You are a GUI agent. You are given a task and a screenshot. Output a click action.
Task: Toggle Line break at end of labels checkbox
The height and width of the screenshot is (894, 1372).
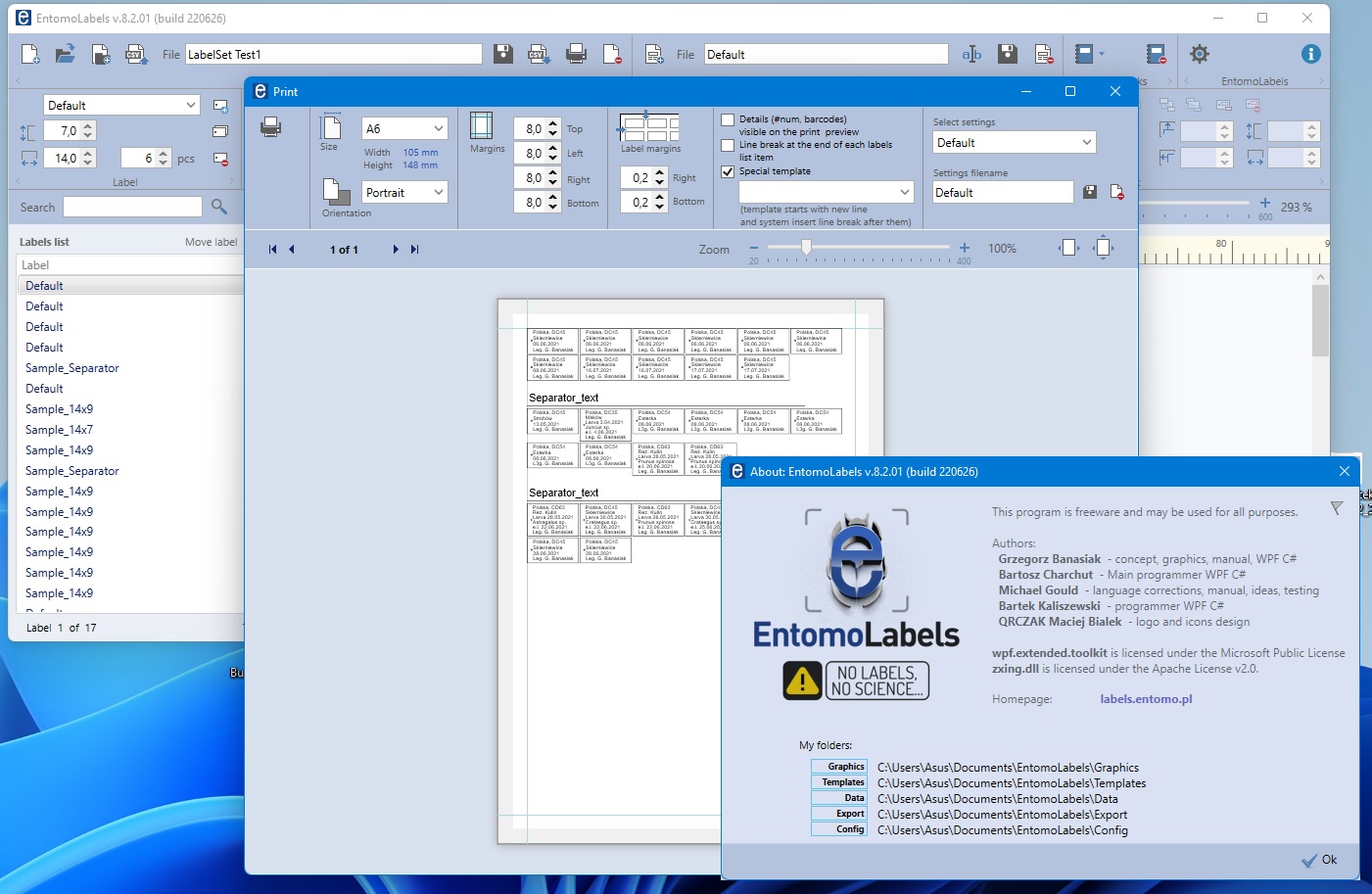tap(728, 145)
